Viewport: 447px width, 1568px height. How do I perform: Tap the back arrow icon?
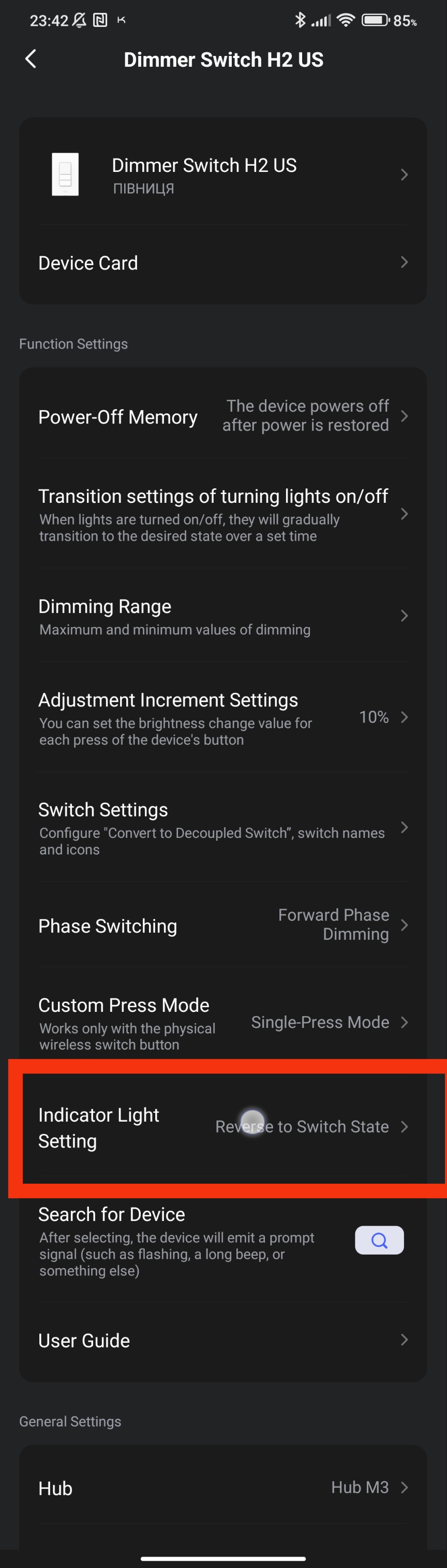31,59
